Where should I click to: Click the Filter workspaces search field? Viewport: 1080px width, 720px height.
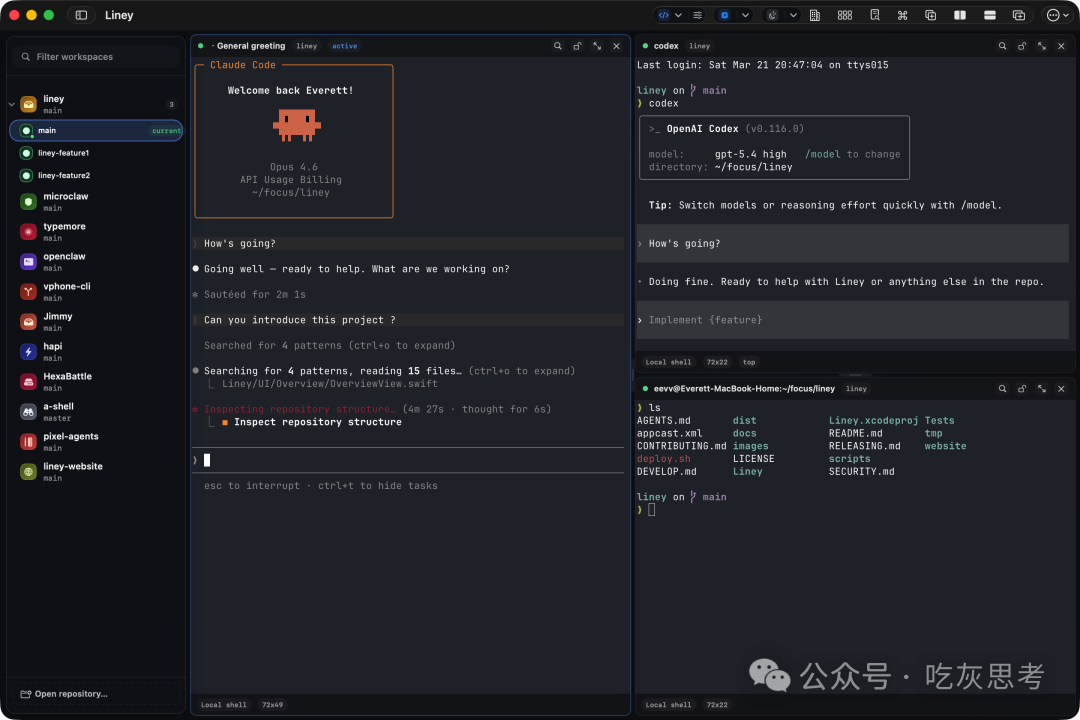[x=97, y=57]
